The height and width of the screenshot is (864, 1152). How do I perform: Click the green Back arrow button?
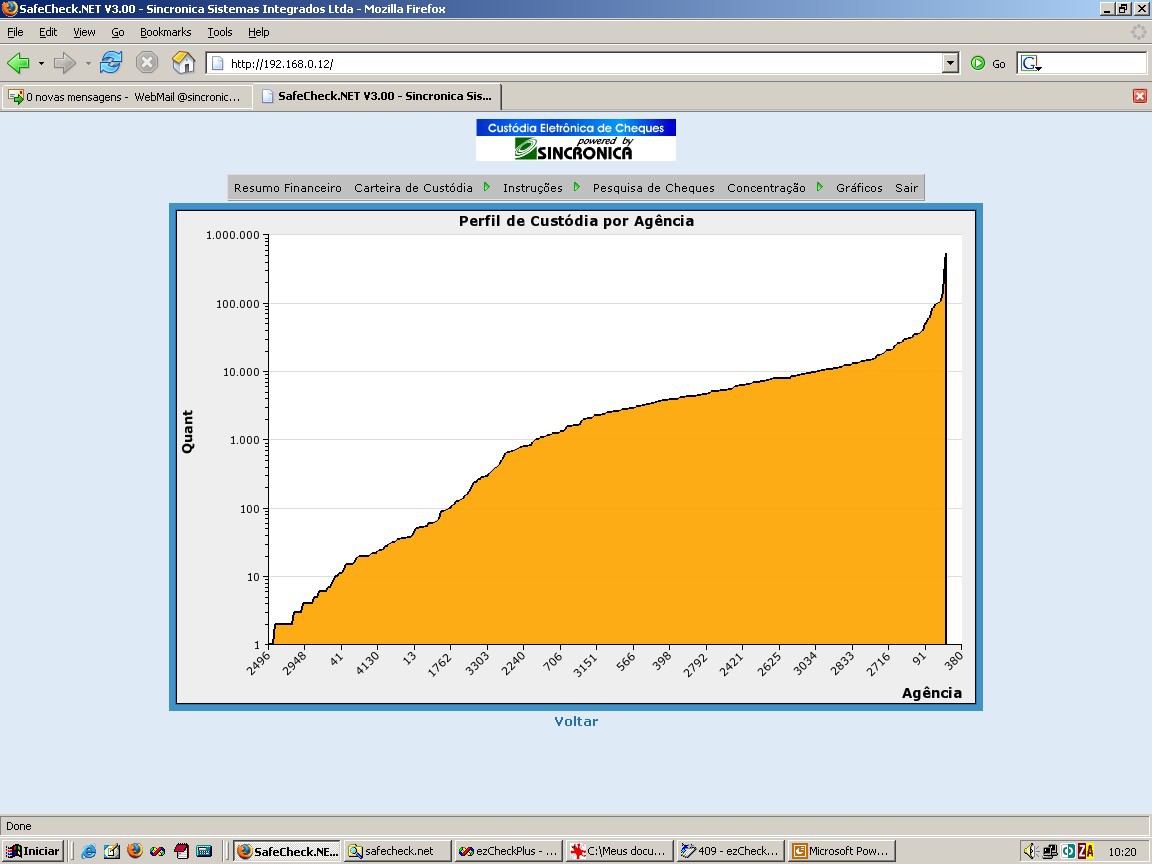tap(18, 63)
